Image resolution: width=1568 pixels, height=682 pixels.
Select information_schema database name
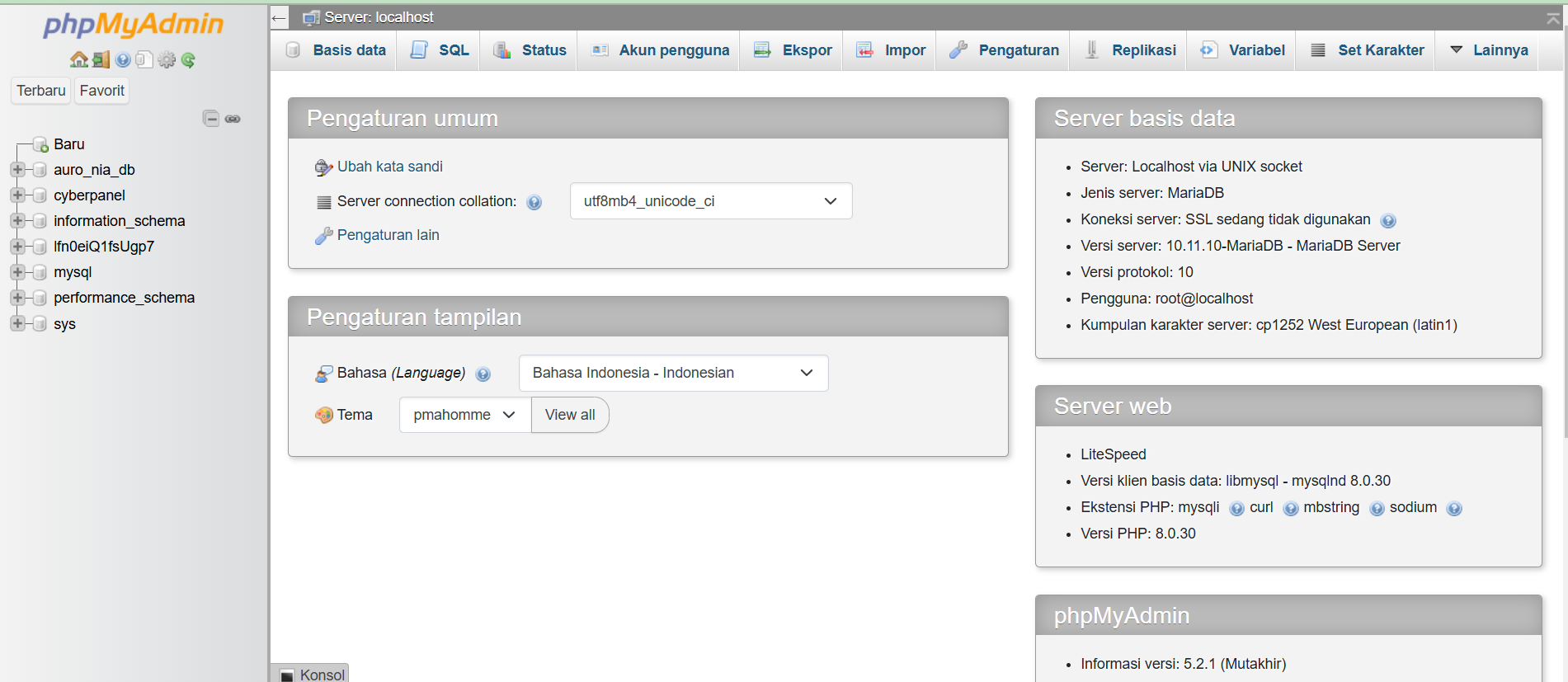click(120, 221)
